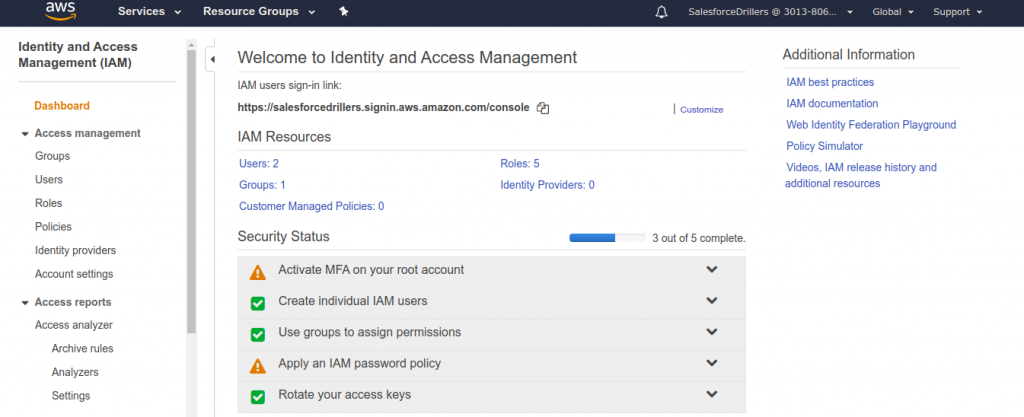
Task: Open Users in the sidebar
Action: 49,179
